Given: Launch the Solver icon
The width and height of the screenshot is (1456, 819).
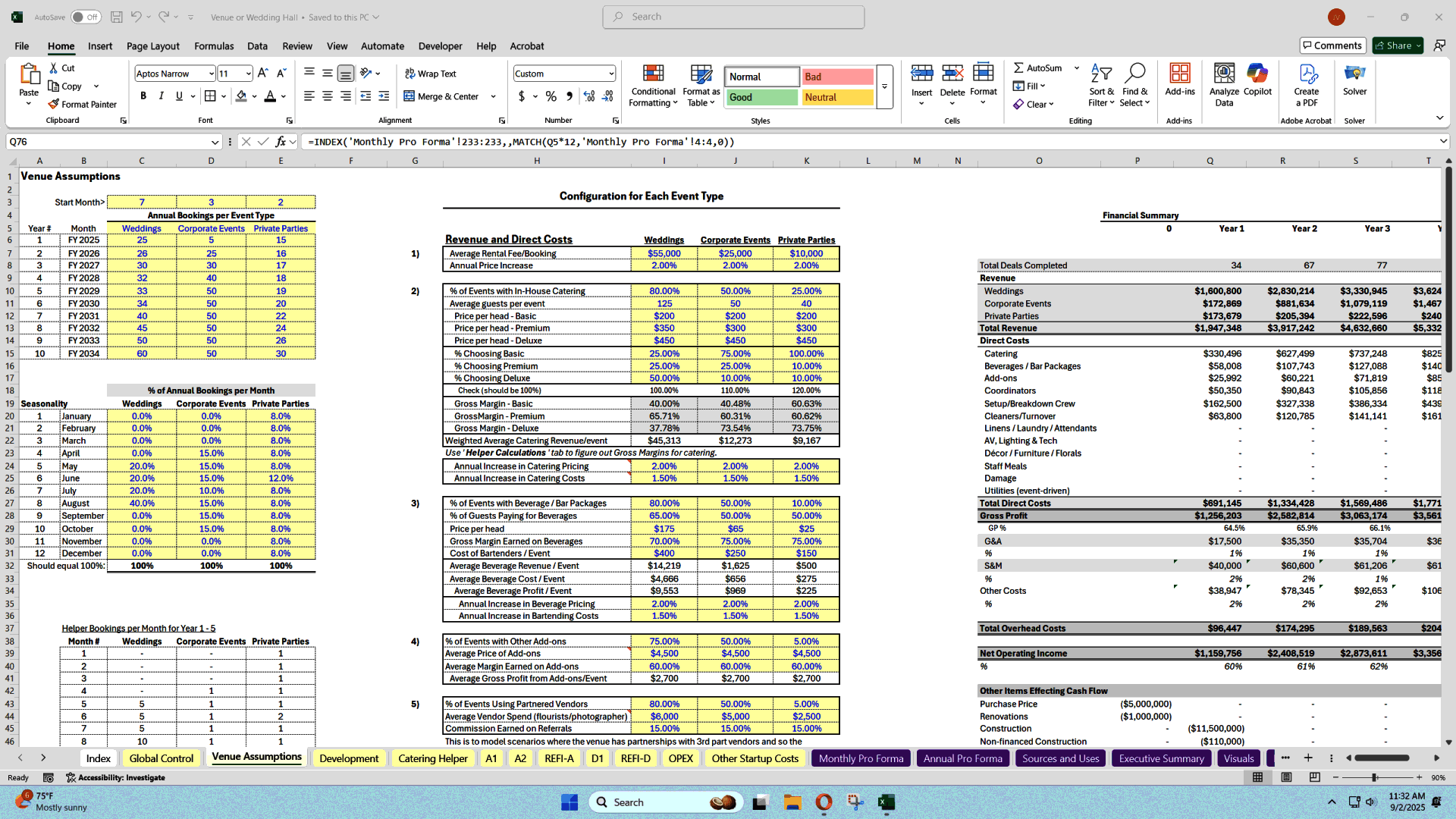Looking at the screenshot, I should point(1354,74).
